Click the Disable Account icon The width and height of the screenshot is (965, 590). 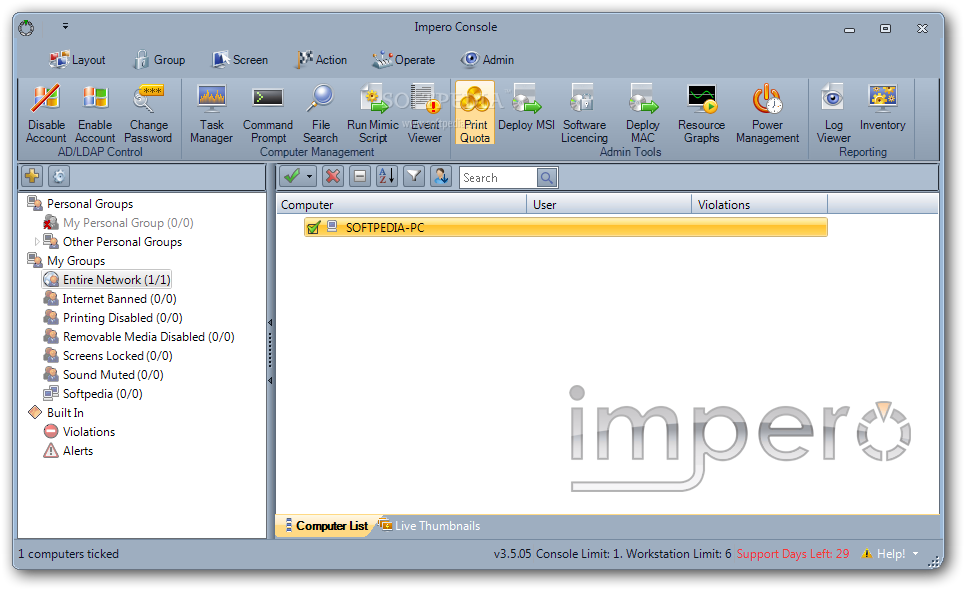(46, 114)
